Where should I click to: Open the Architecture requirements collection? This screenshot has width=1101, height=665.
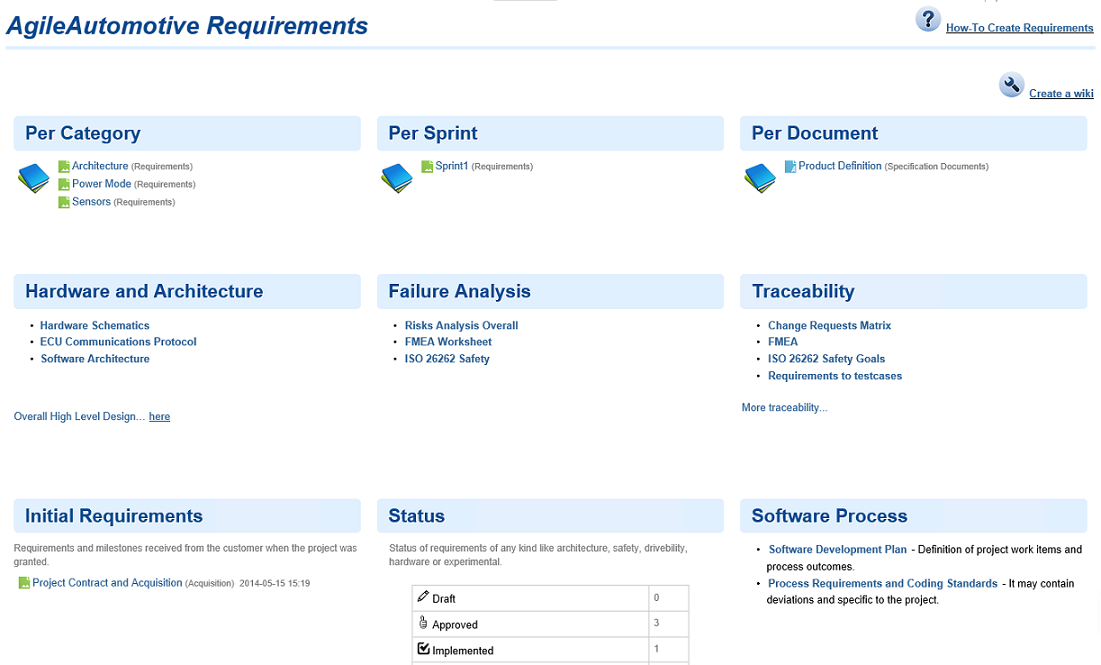coord(99,165)
